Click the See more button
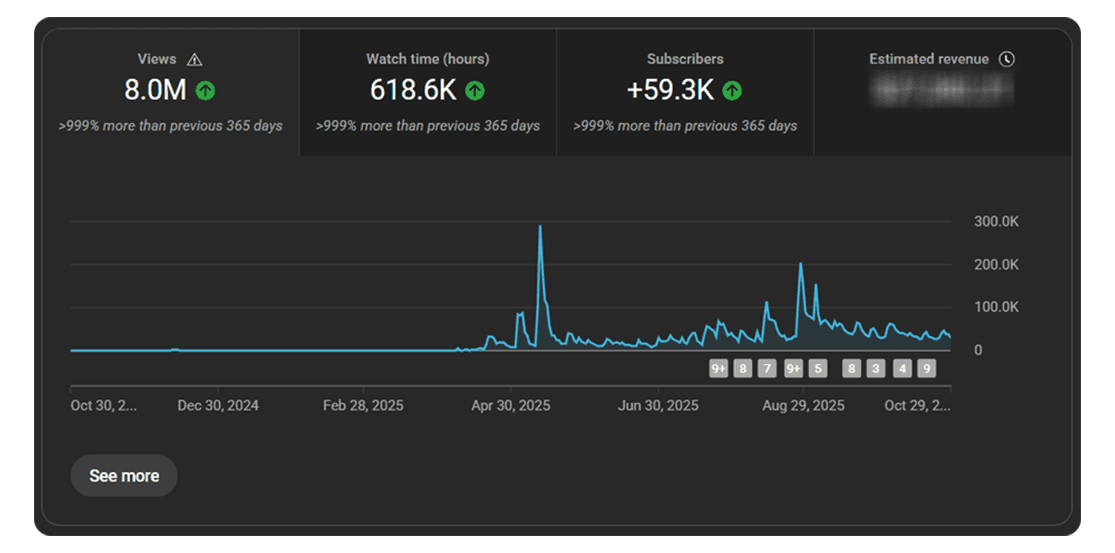1115x553 pixels. tap(124, 476)
